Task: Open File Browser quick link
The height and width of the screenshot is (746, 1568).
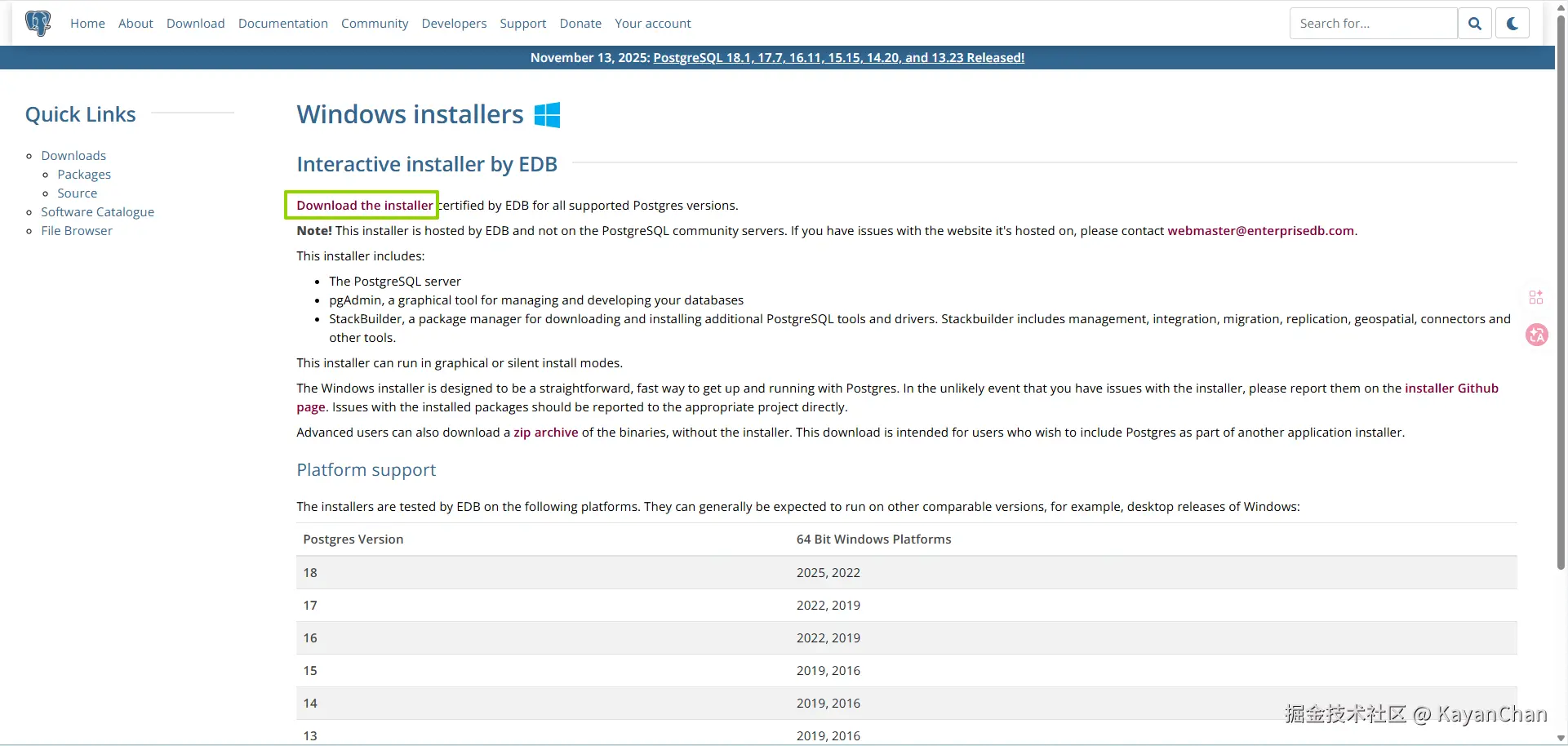Action: point(77,231)
